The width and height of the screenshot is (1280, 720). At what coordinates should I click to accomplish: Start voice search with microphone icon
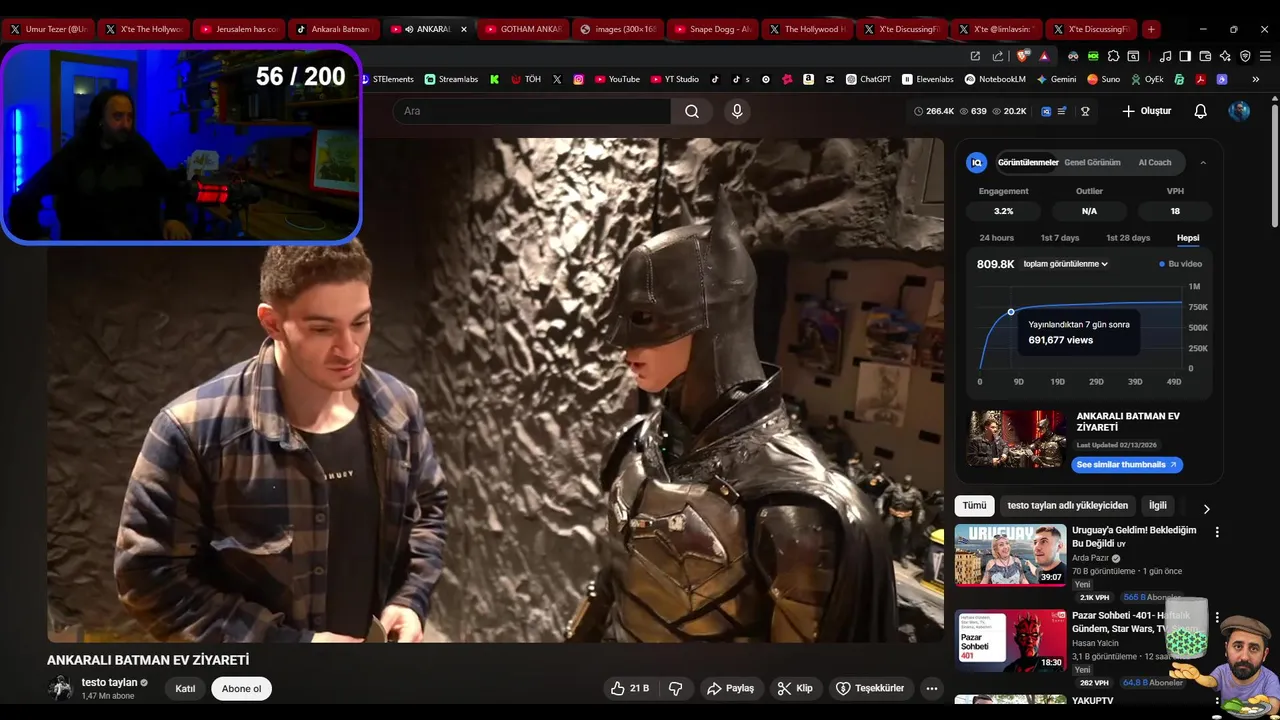pyautogui.click(x=737, y=111)
